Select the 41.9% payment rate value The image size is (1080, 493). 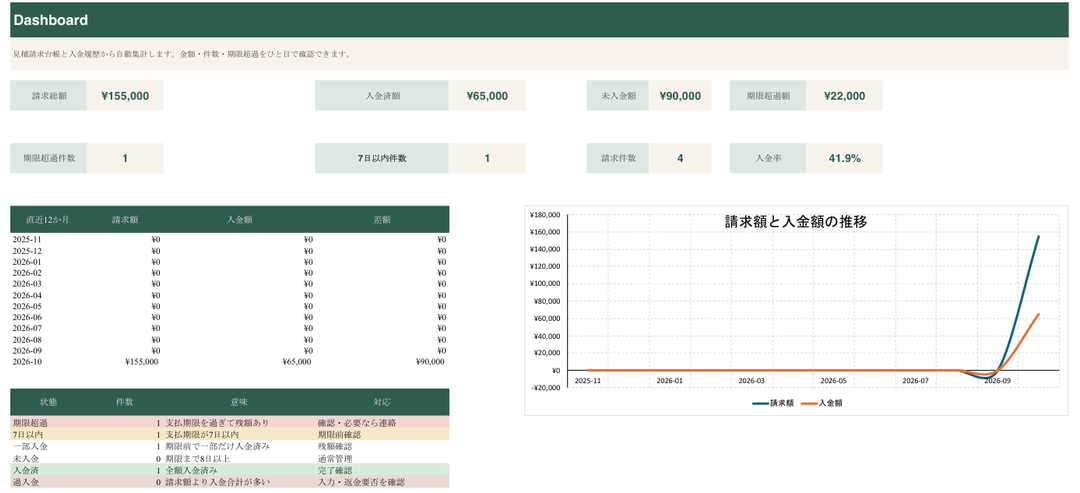844,158
